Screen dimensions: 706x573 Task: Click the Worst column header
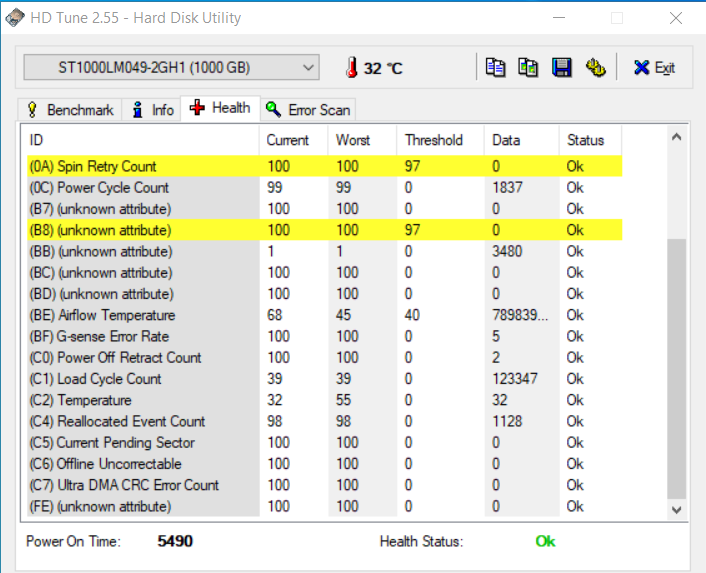[x=362, y=140]
